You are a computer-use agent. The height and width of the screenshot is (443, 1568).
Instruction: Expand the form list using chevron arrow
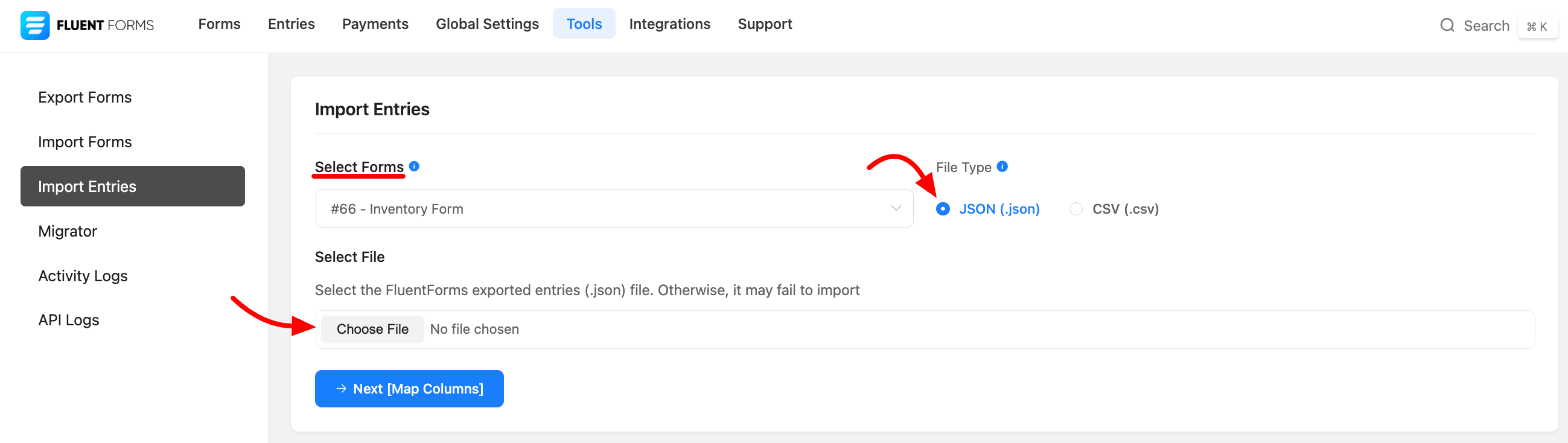[x=896, y=208]
